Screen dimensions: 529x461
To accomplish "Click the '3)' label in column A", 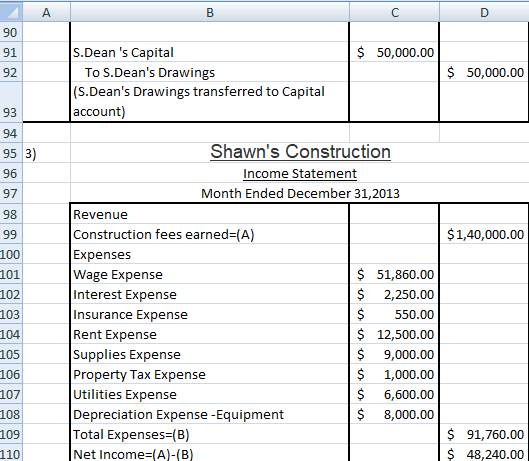I will 46,153.
